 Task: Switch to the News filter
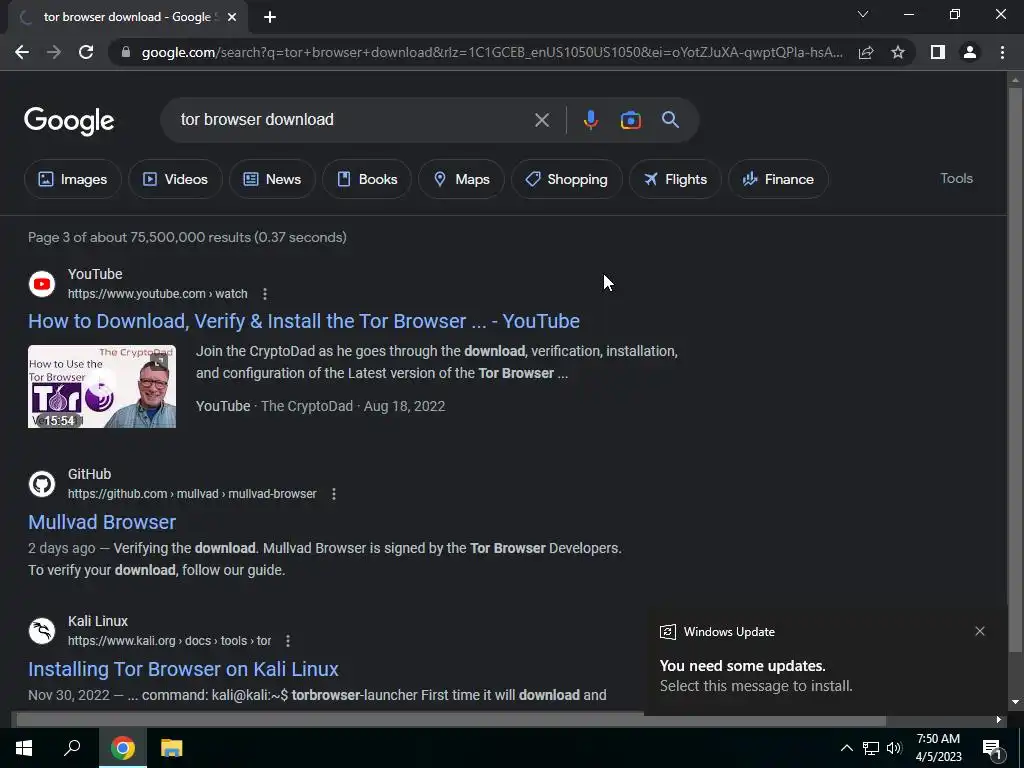pos(272,179)
